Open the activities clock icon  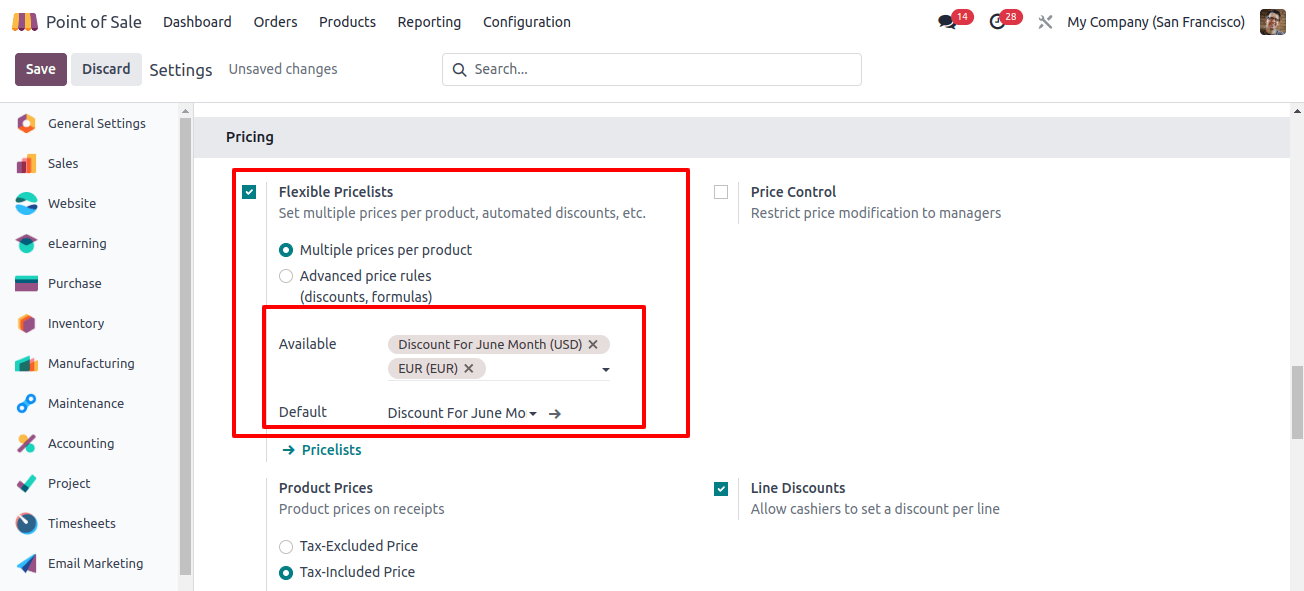(x=997, y=22)
